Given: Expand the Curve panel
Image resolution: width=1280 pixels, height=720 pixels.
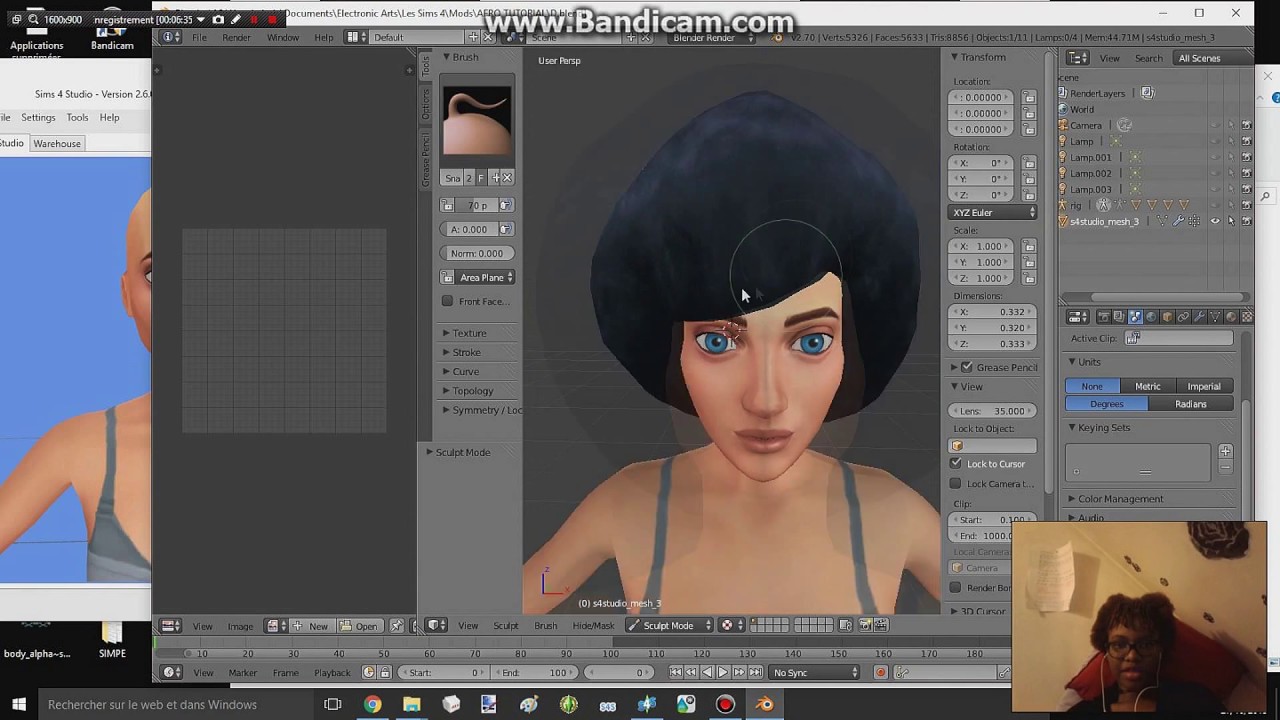Looking at the screenshot, I should [465, 371].
